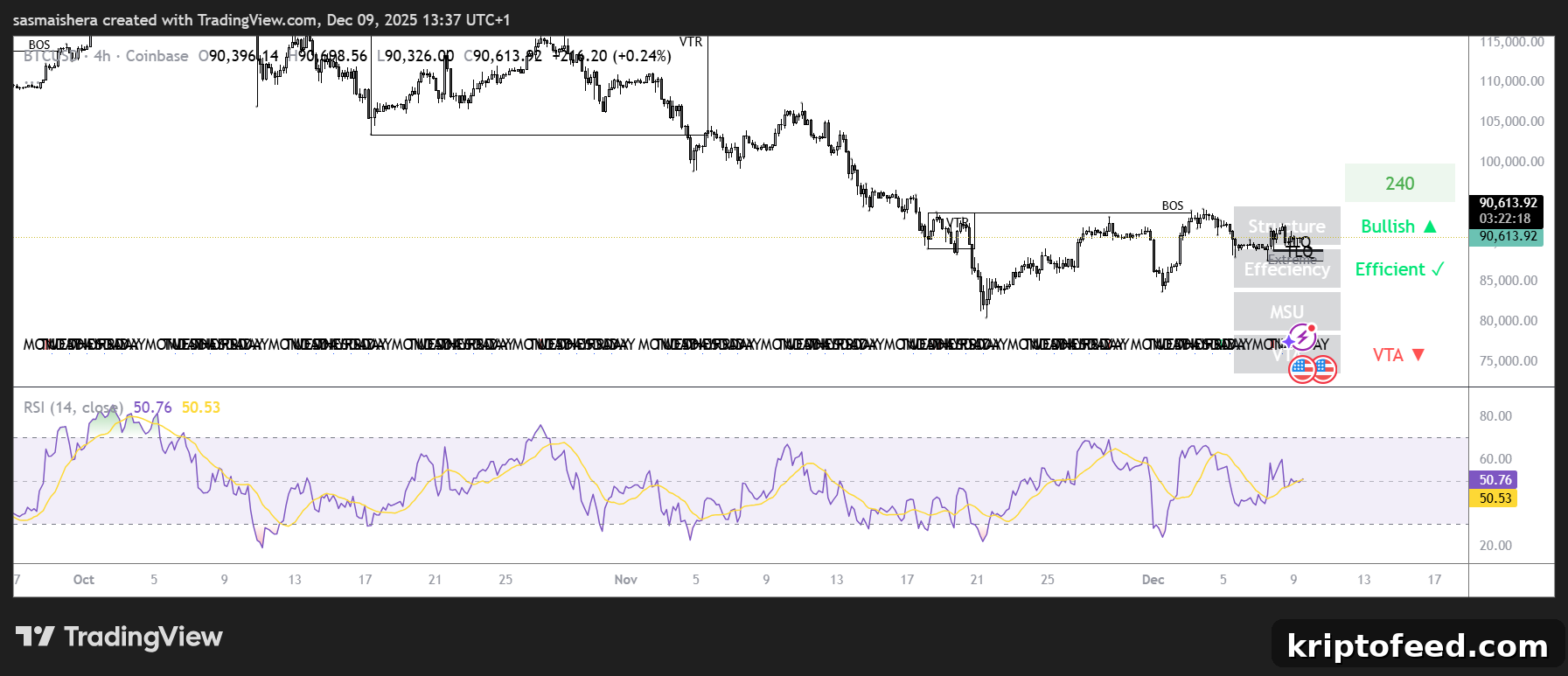Click the Extreme label near current candles
Viewport: 1568px width, 676px height.
point(1292,259)
